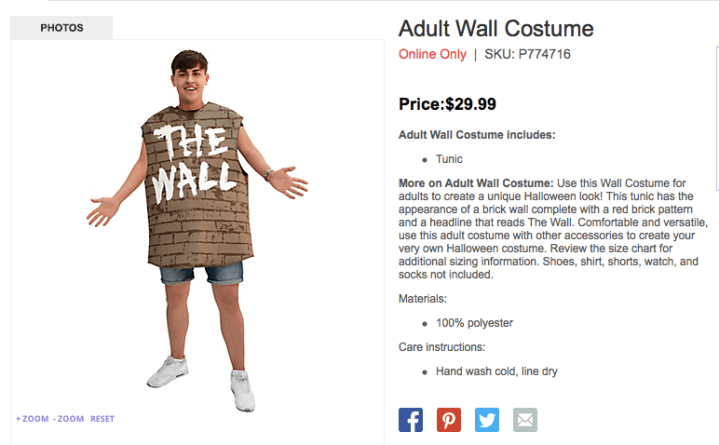Pin this product on Pinterest
The image size is (719, 445).
(x=448, y=420)
